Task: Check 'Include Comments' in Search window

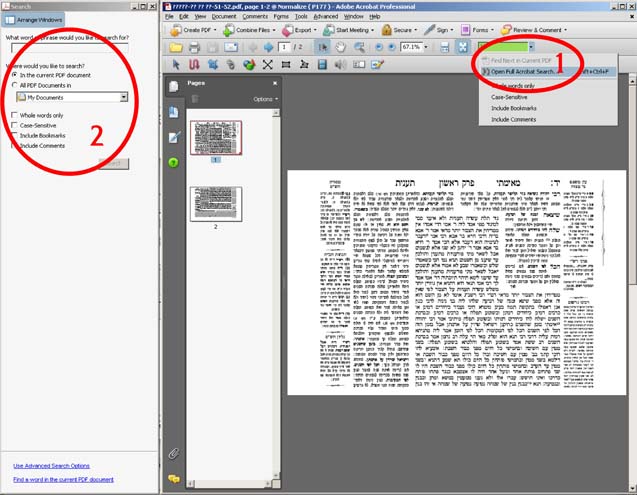Action: pos(15,145)
